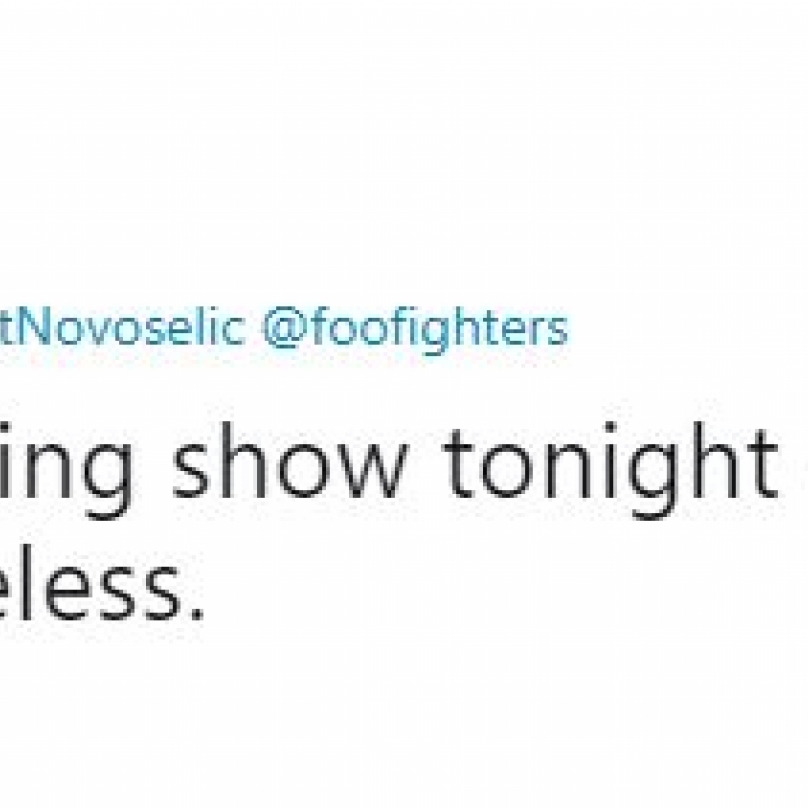The height and width of the screenshot is (808, 808).
Task: Select the @ symbol before foofighters
Action: (x=285, y=328)
